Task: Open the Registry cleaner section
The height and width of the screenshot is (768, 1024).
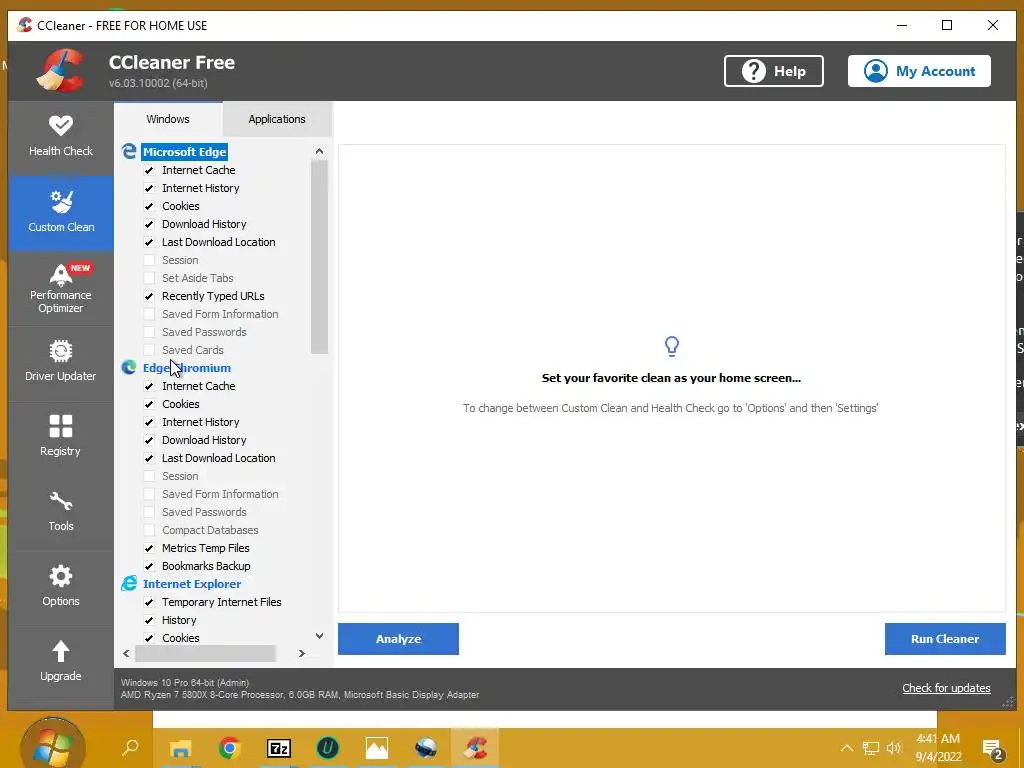Action: pyautogui.click(x=61, y=436)
